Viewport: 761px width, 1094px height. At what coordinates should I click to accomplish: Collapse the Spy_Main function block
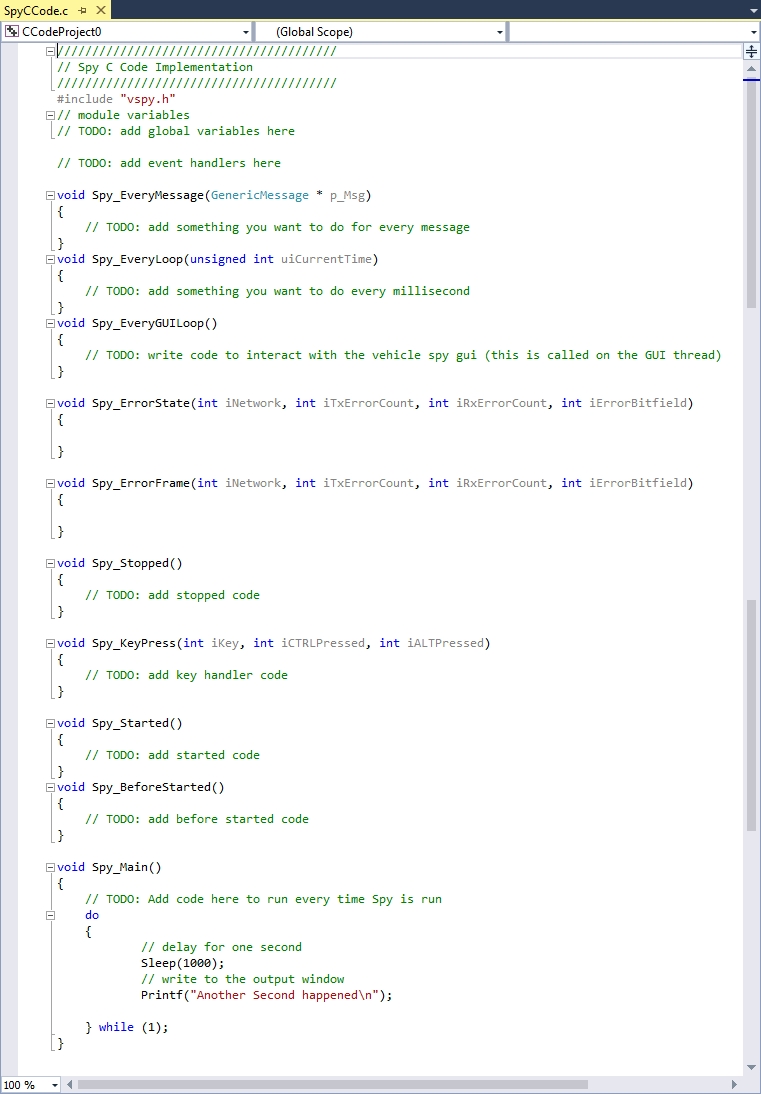[x=50, y=867]
